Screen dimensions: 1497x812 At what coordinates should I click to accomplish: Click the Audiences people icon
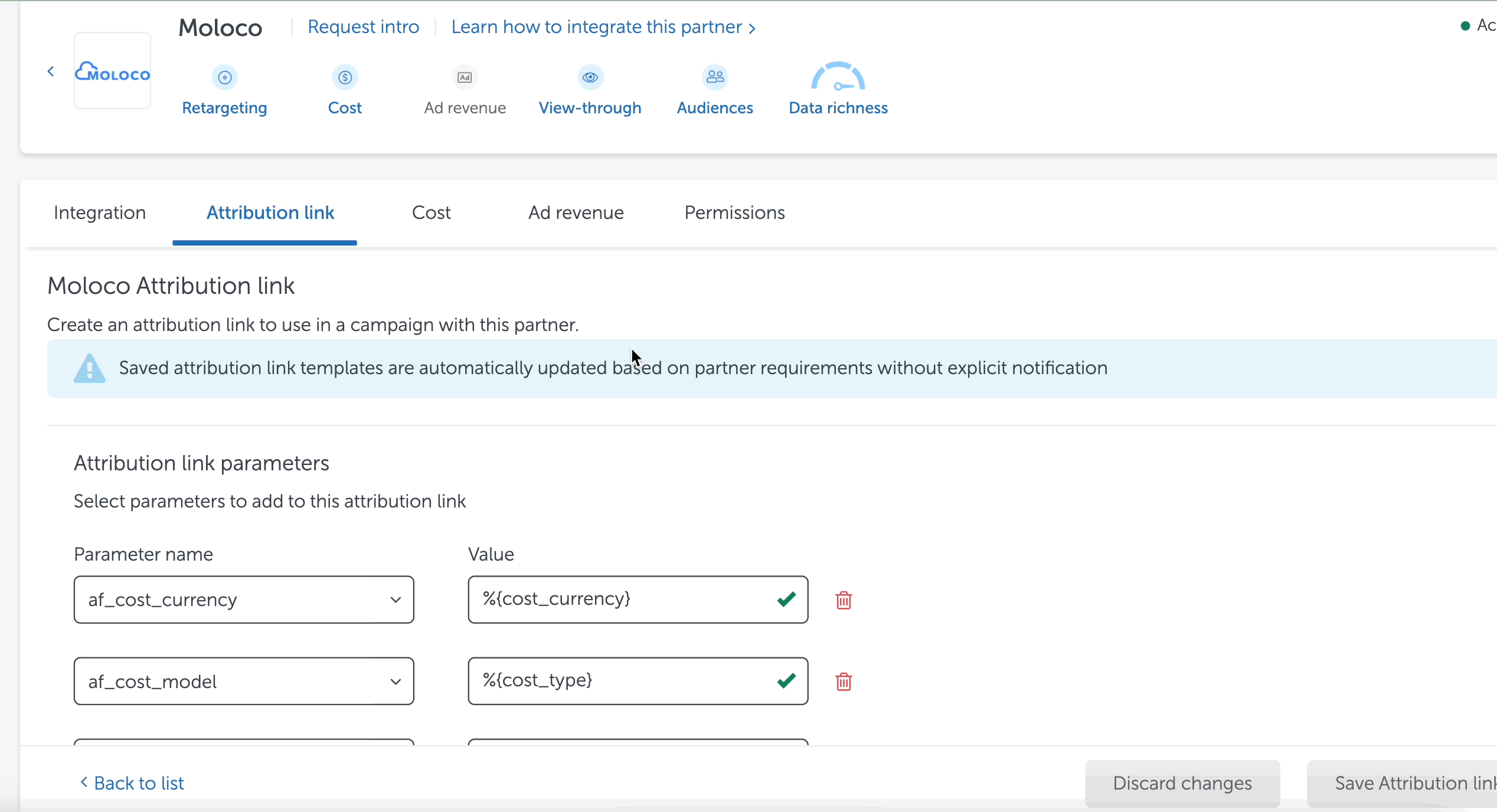(x=715, y=77)
